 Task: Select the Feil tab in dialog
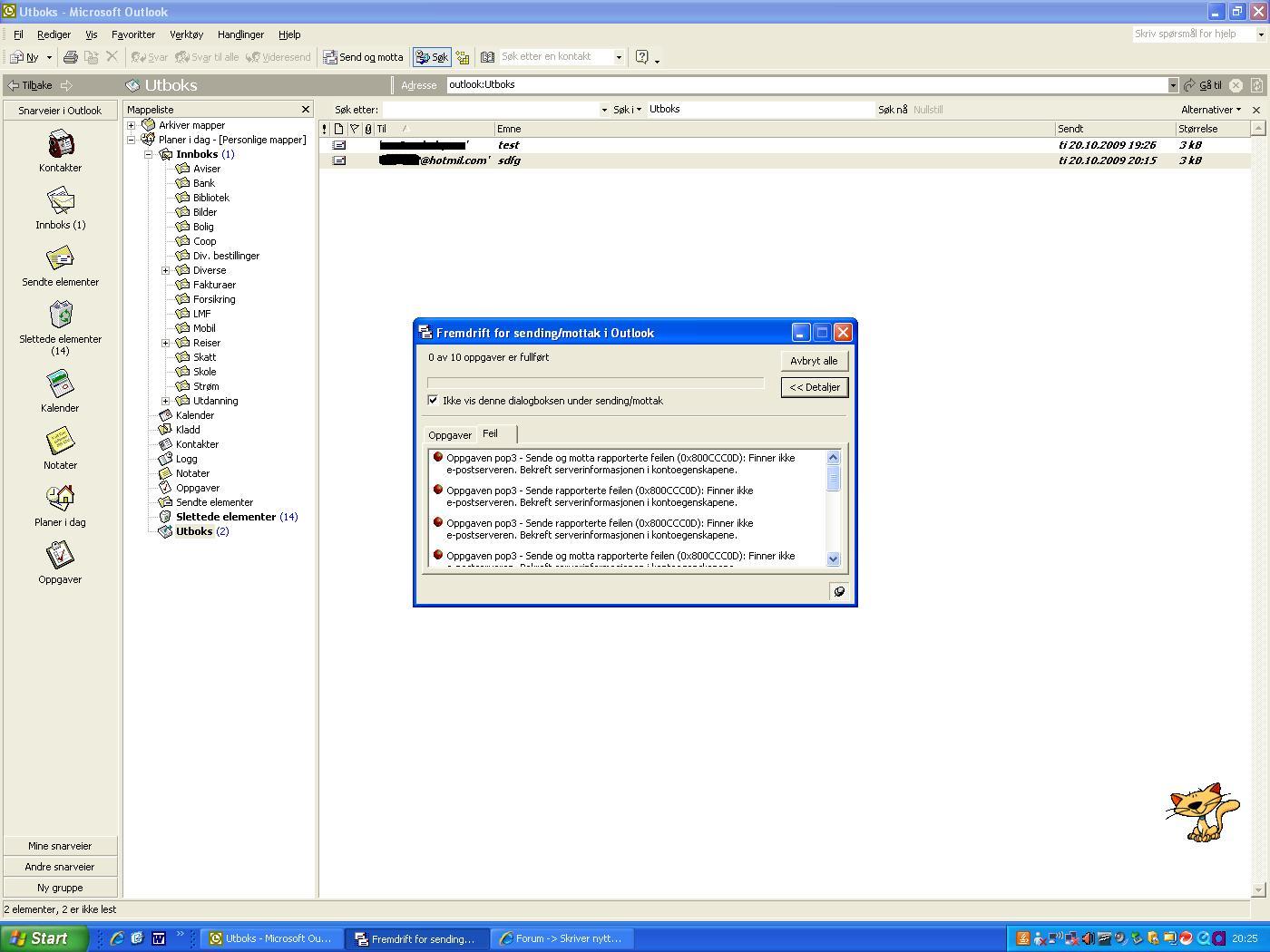pos(496,433)
